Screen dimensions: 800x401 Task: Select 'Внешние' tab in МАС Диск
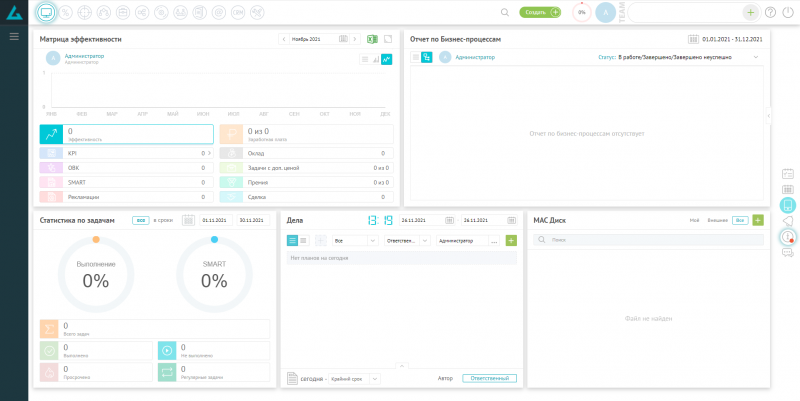717,219
